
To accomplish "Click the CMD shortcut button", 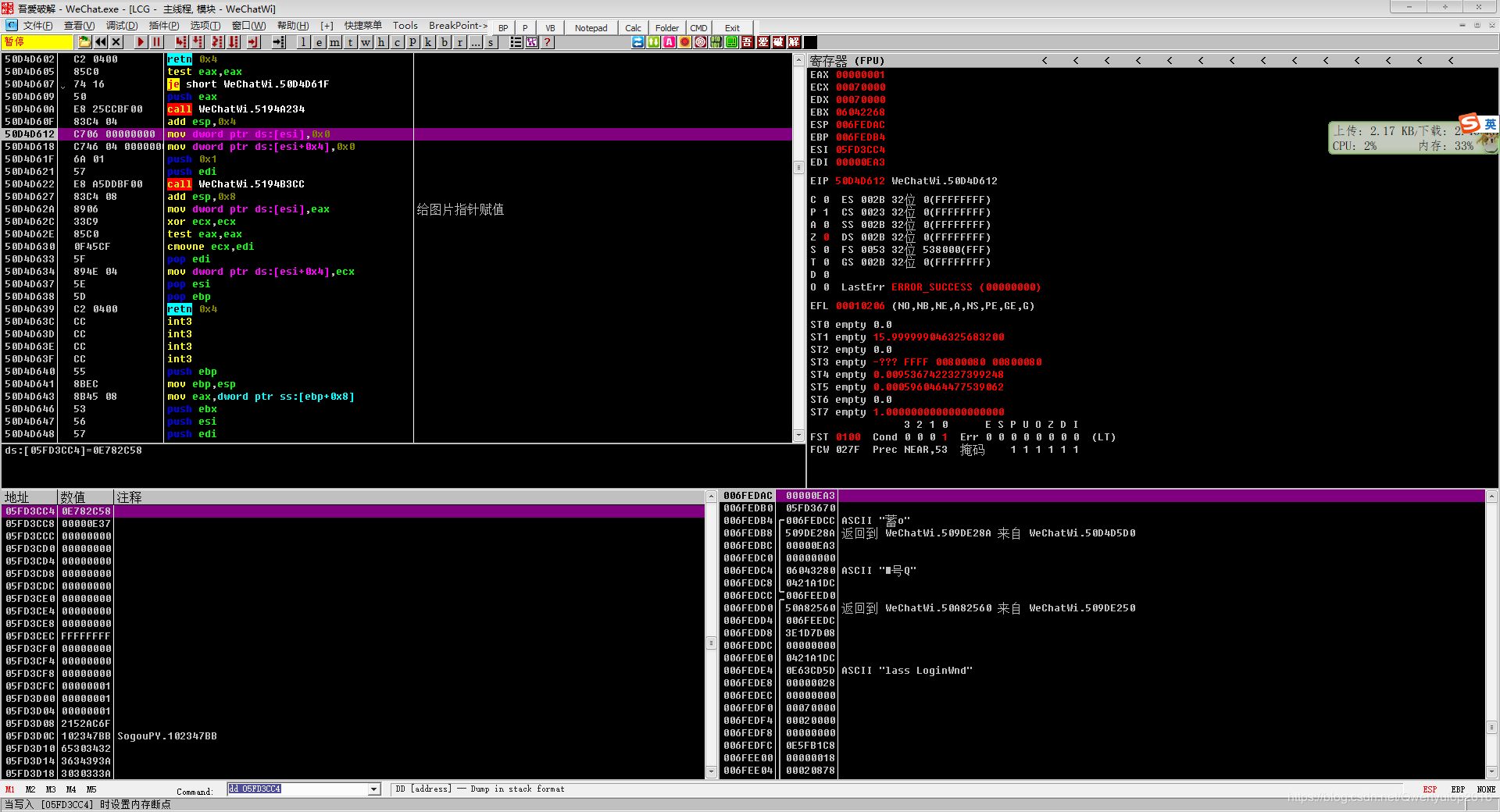I will pos(698,28).
